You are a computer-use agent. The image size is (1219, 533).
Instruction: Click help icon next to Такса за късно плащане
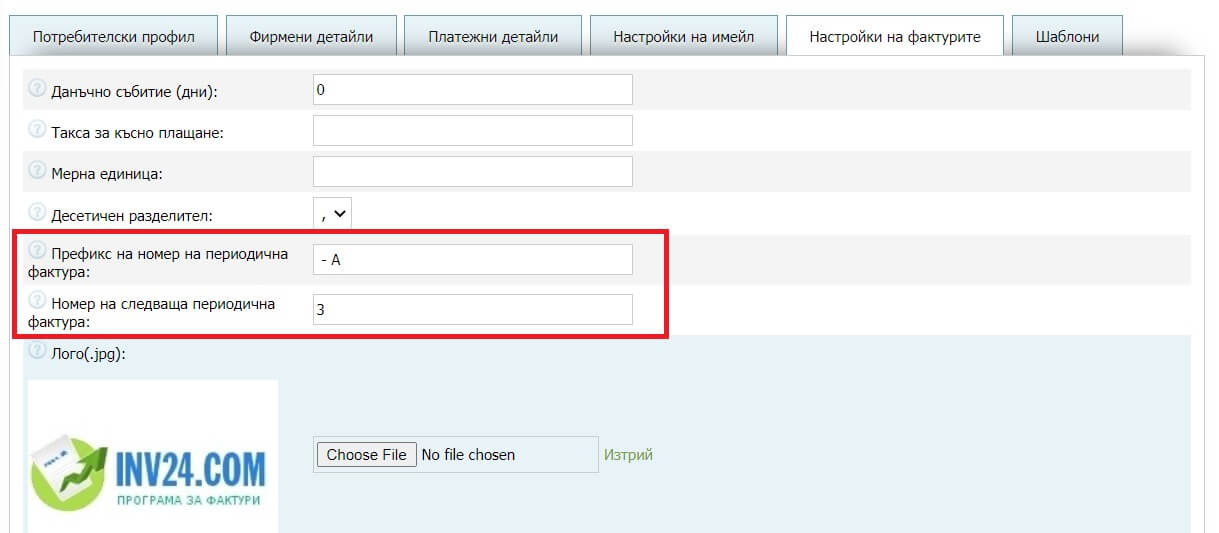coord(38,129)
